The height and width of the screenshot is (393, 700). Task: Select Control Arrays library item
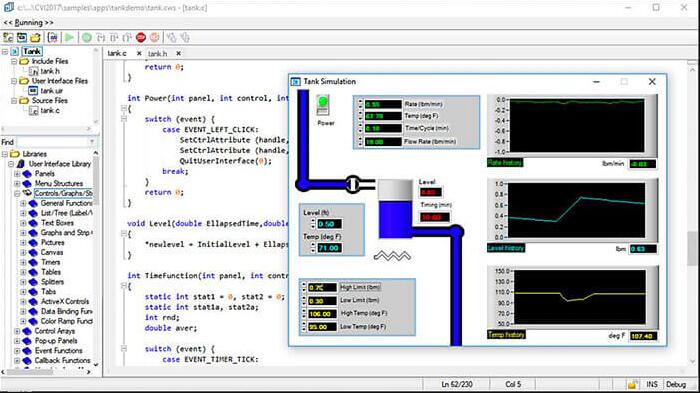pos(54,331)
